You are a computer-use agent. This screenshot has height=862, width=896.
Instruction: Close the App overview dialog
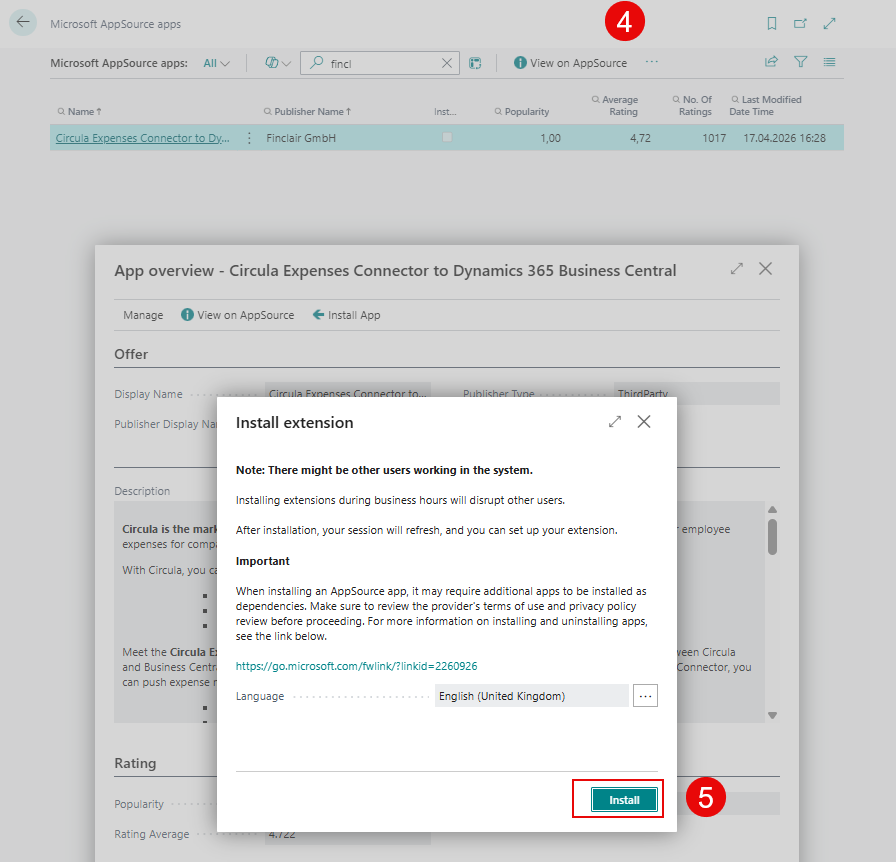click(x=765, y=269)
